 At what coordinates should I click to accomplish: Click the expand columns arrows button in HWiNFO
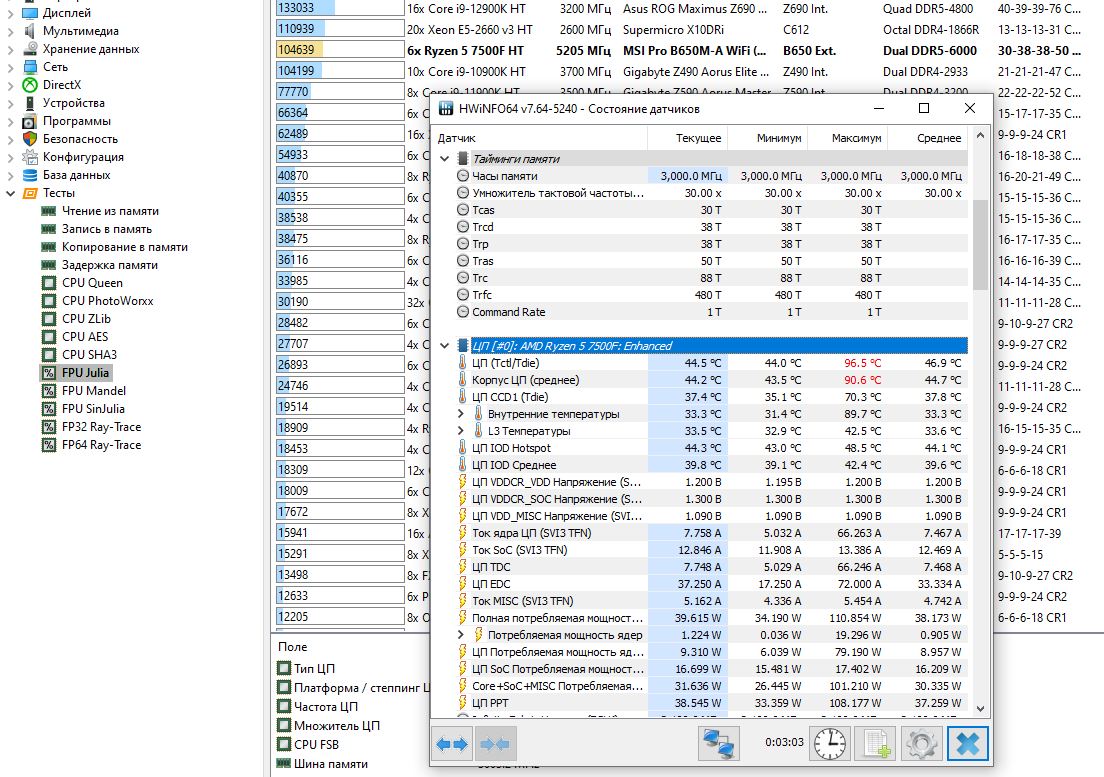452,744
